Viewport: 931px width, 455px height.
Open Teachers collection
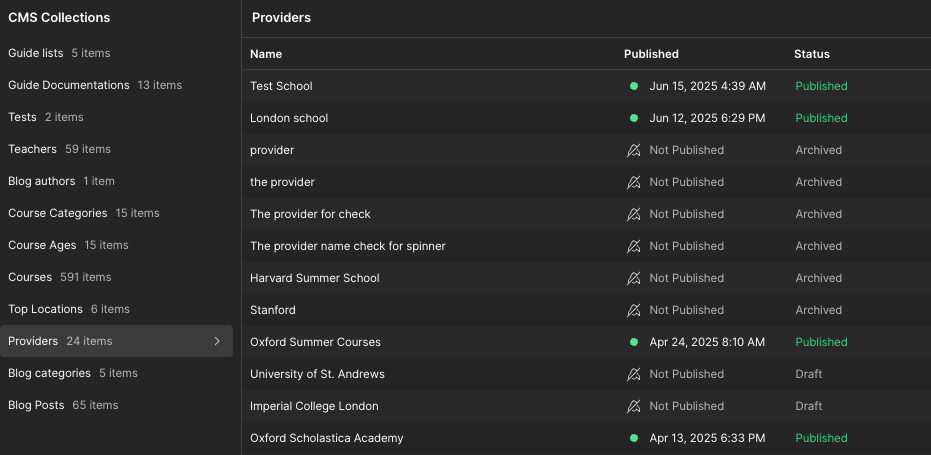[x=116, y=149]
